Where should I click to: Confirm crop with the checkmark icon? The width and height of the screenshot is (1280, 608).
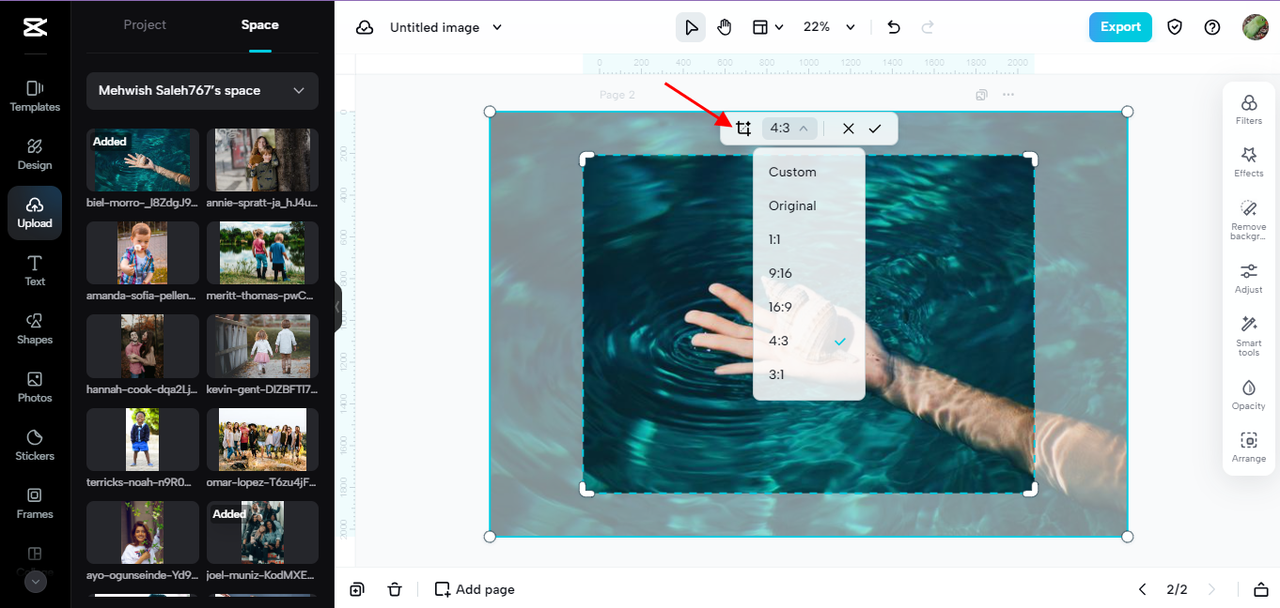[x=875, y=128]
